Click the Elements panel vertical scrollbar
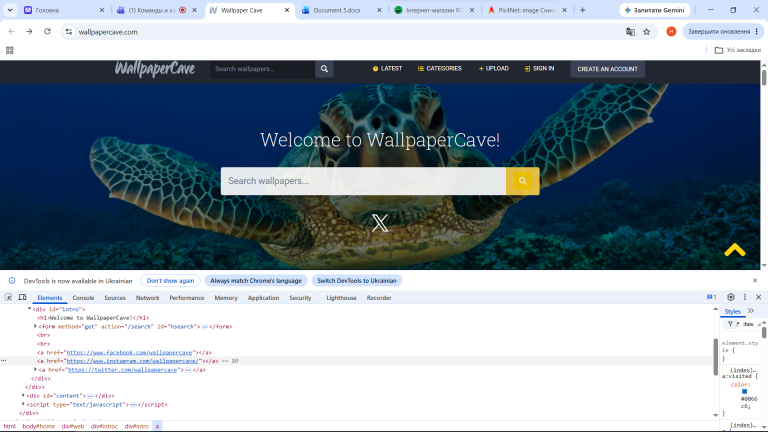The width and height of the screenshot is (768, 432). (x=715, y=357)
